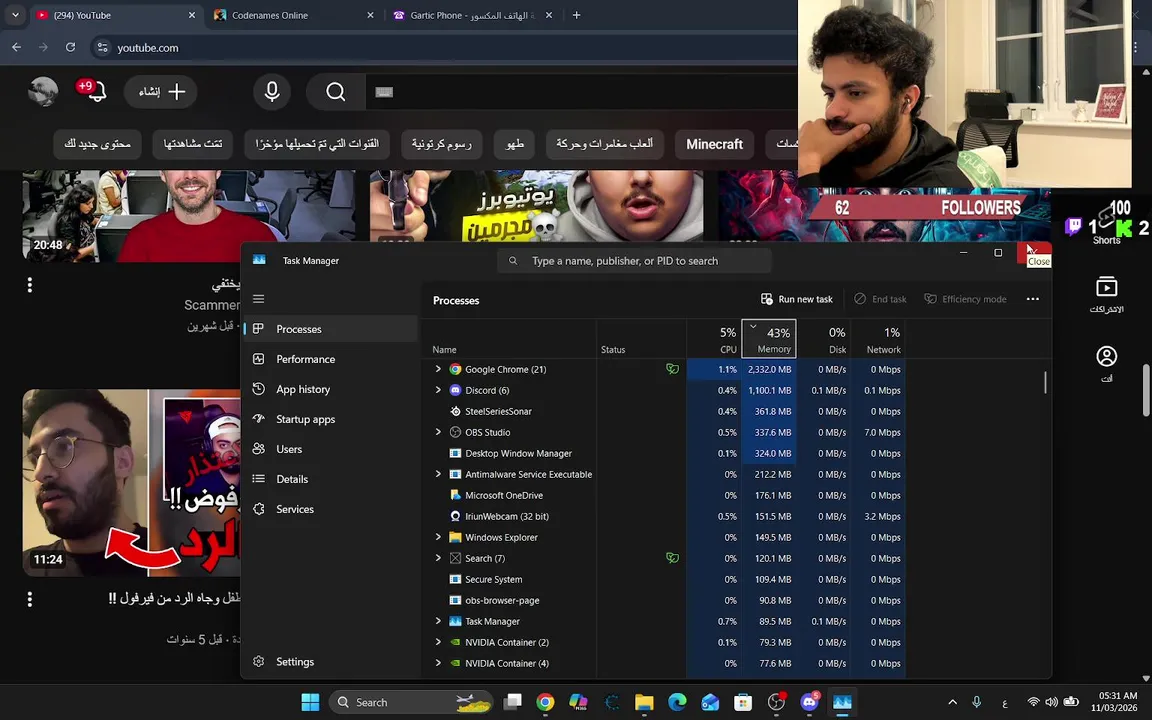Open Startup apps in Task Manager sidebar
Viewport: 1152px width, 720px height.
tap(331, 419)
